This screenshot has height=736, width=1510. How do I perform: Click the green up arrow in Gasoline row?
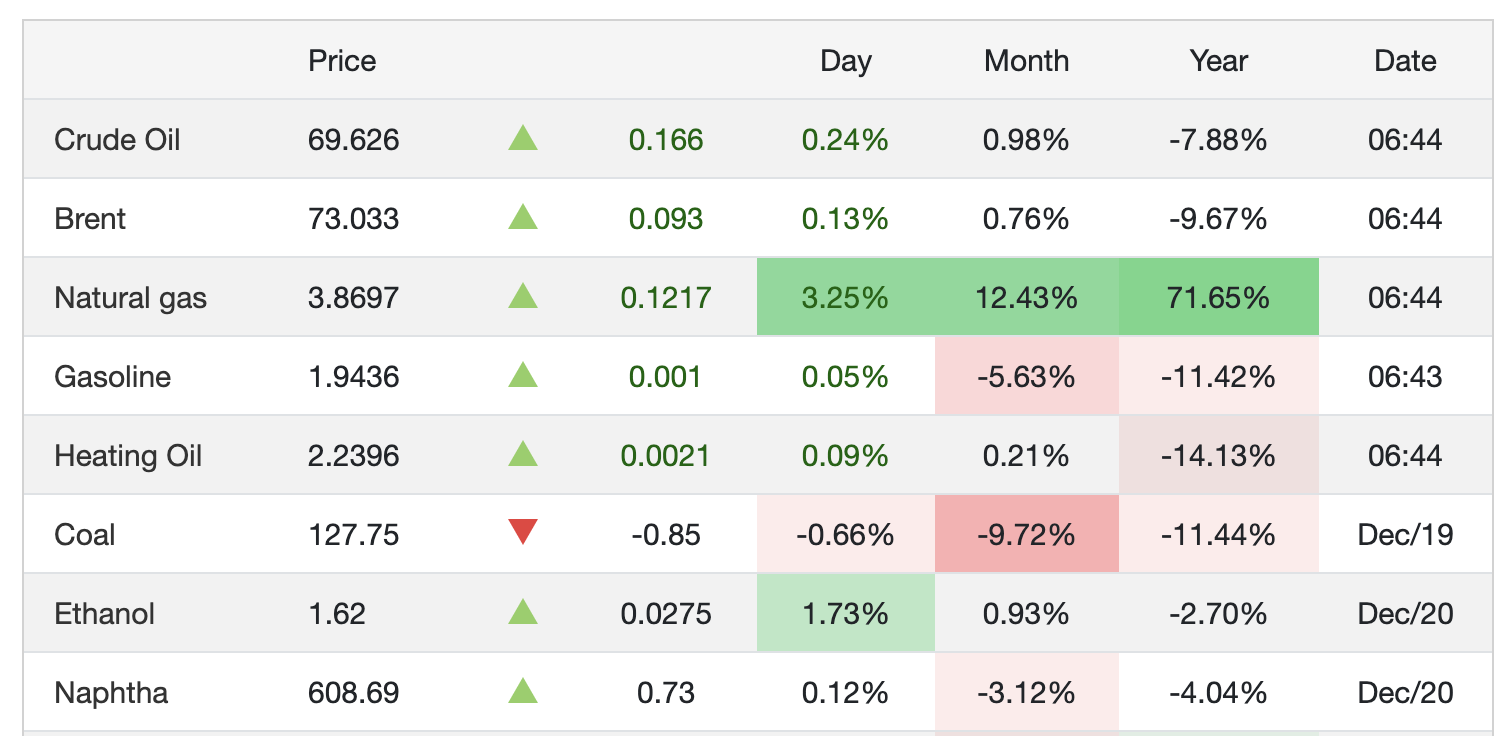[x=523, y=375]
